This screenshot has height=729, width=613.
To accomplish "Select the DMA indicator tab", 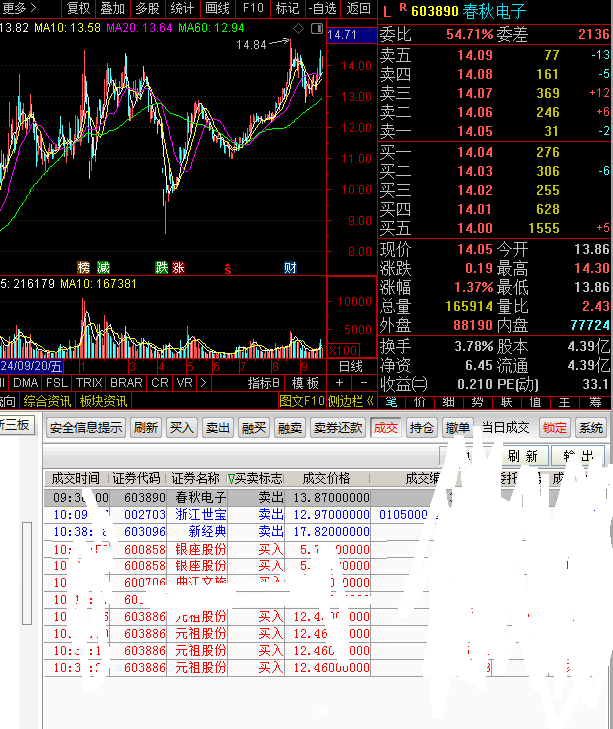I will point(26,383).
